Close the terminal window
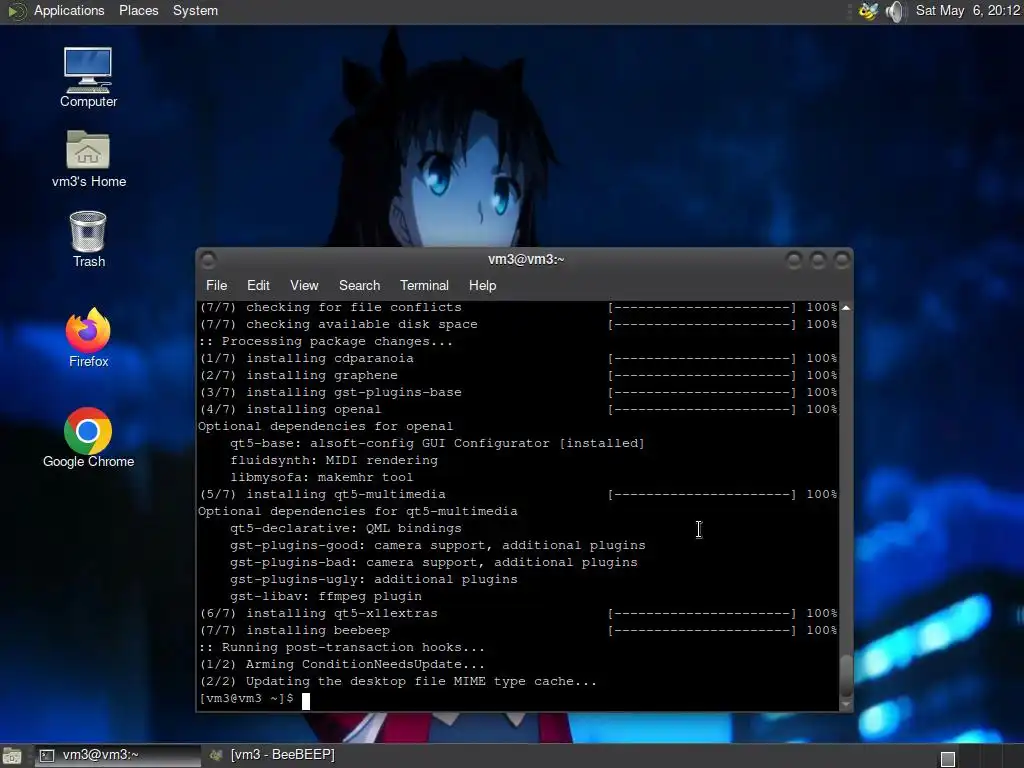Viewport: 1024px width, 768px height. pos(842,261)
